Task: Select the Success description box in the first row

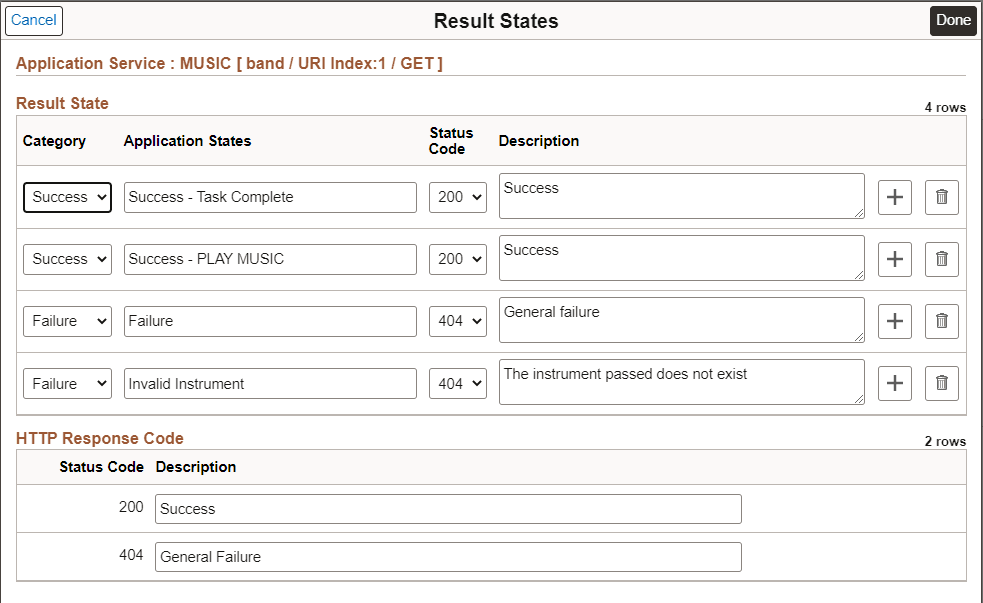Action: (681, 196)
